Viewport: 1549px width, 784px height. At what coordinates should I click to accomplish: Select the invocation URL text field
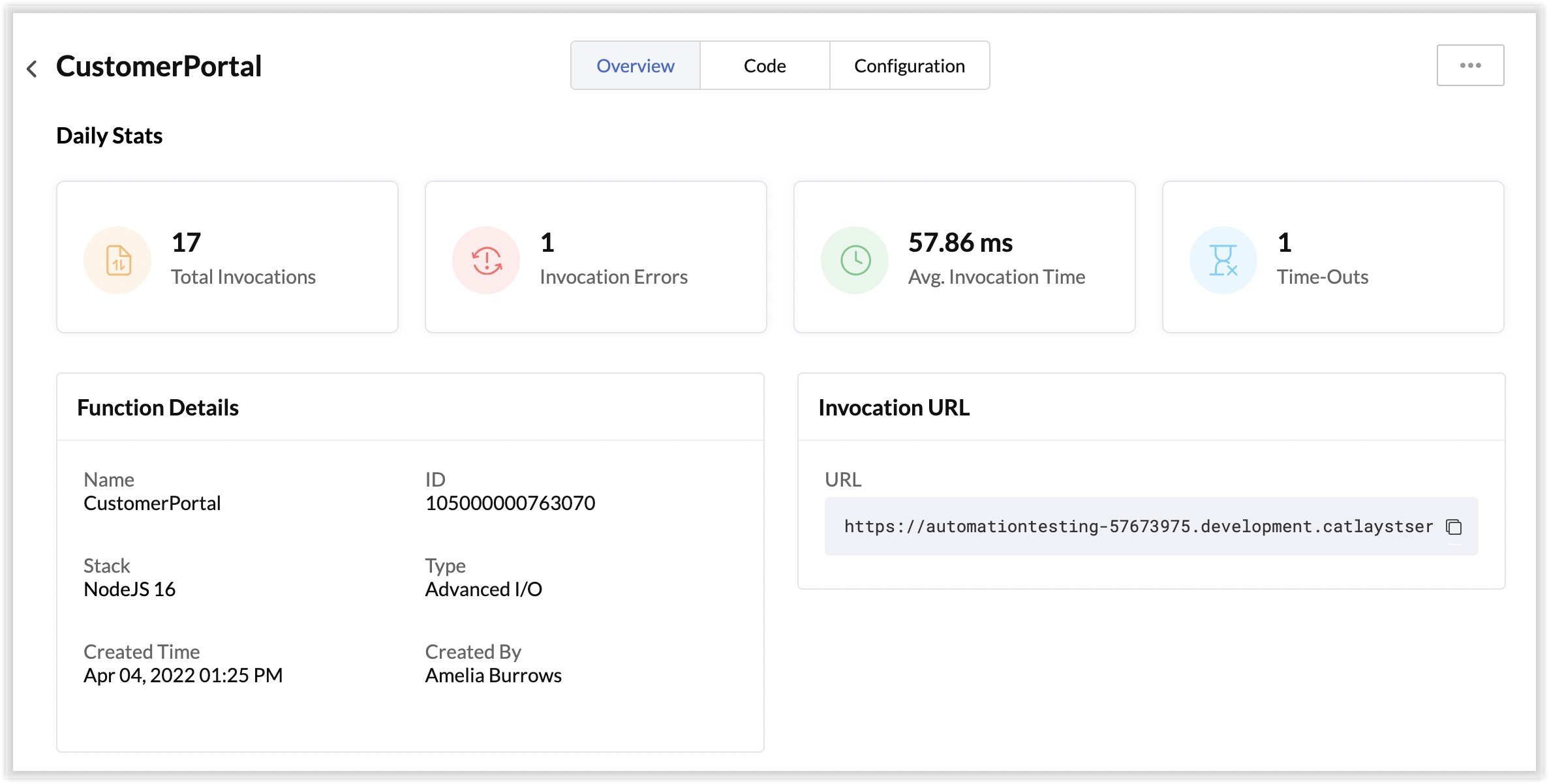[x=1151, y=526]
